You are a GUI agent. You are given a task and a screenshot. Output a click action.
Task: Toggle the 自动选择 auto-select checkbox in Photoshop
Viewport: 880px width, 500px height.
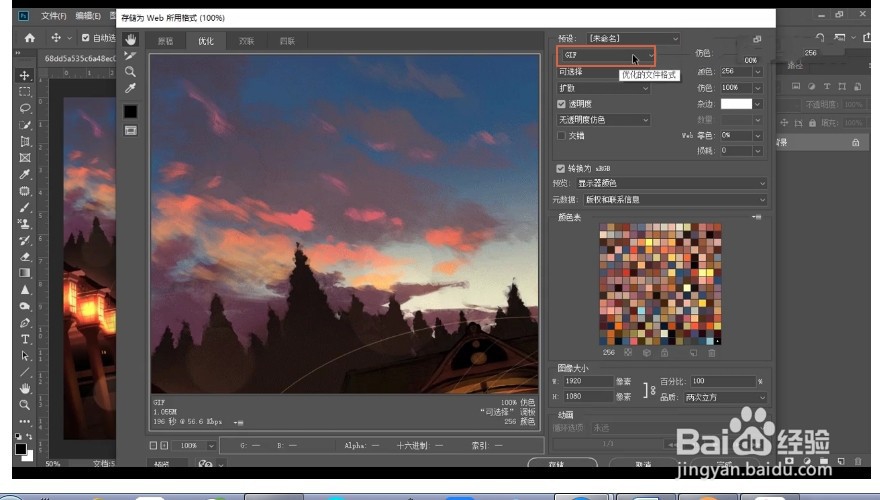point(85,38)
